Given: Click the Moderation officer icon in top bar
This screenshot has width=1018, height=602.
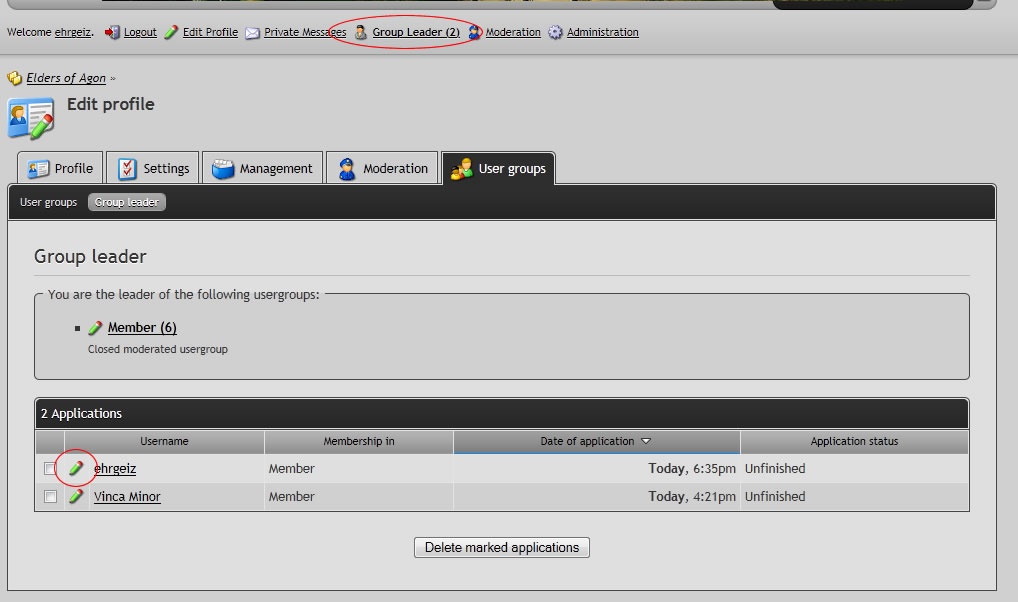Looking at the screenshot, I should 475,33.
